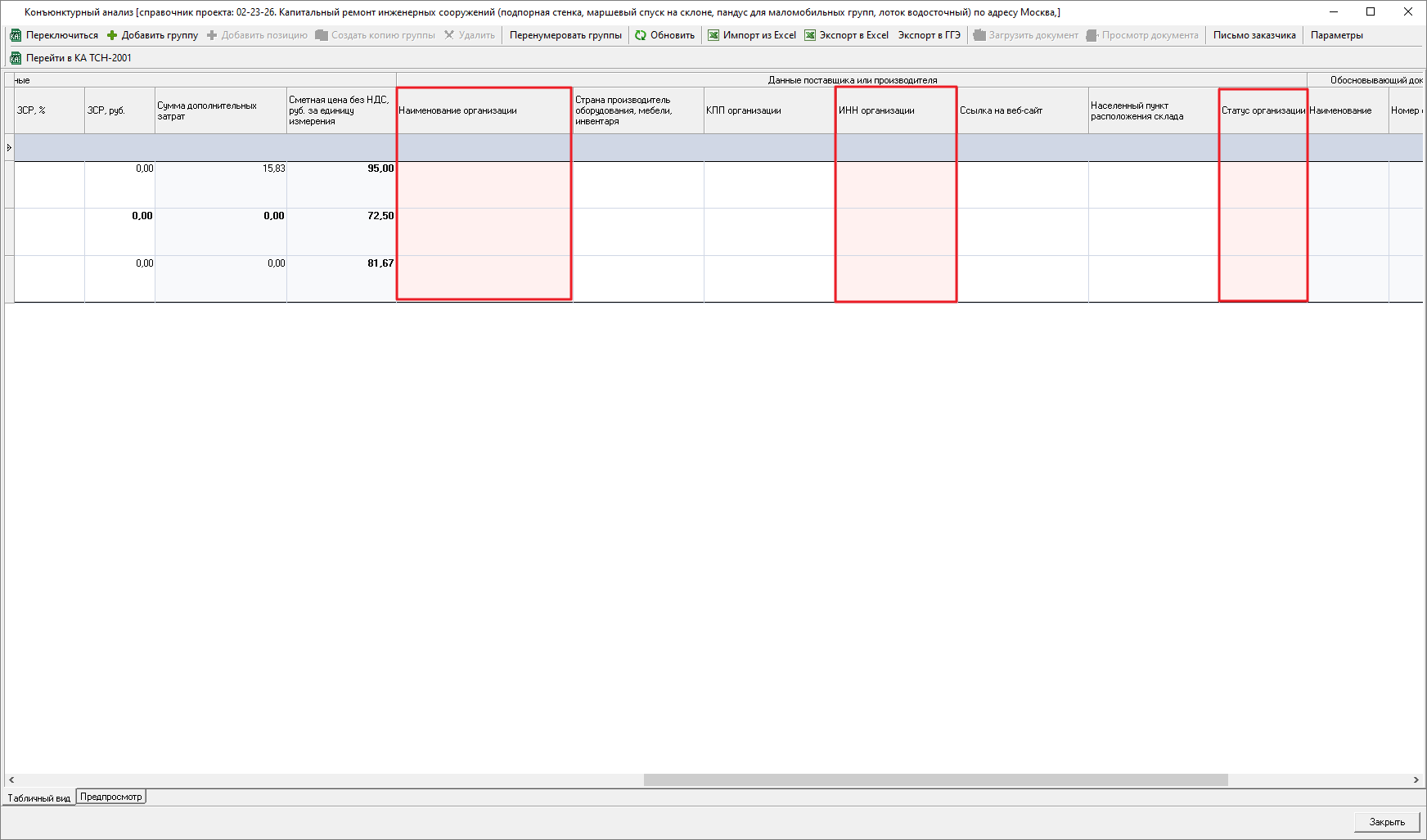The image size is (1427, 840).
Task: Click the horizontal scrollbar thumb
Action: click(935, 780)
